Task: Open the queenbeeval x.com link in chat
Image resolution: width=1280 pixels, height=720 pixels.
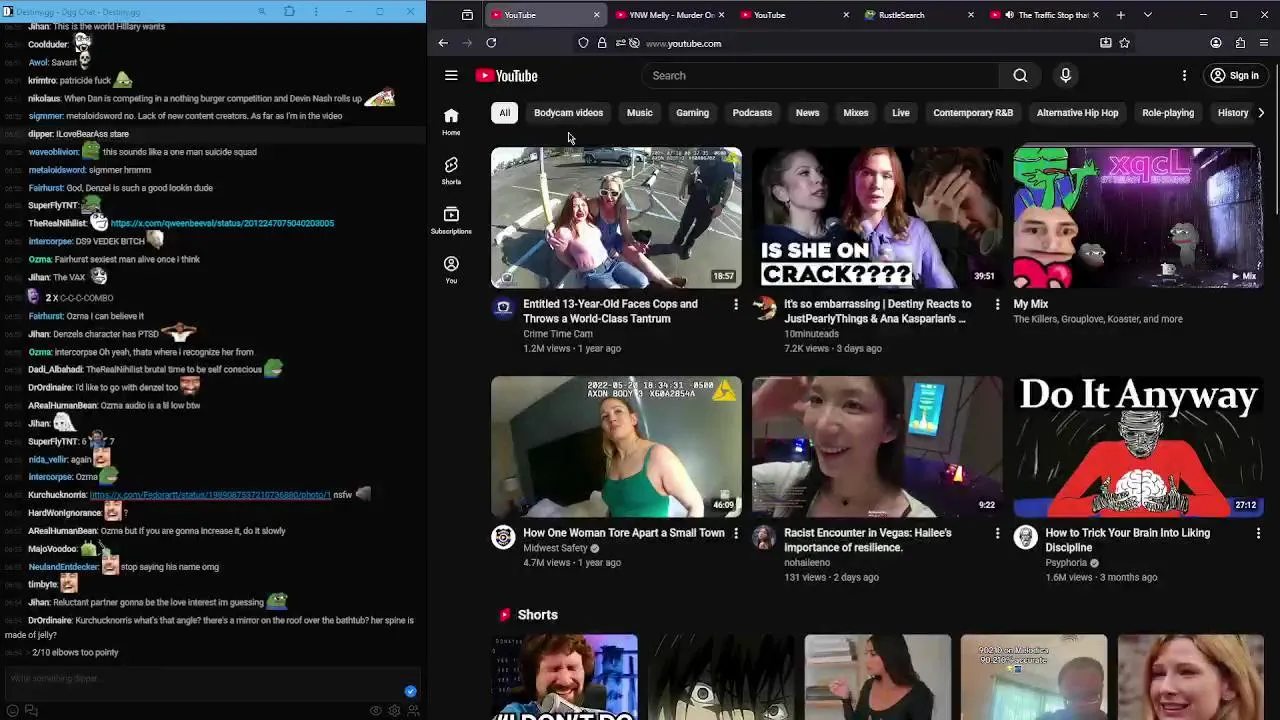Action: pos(222,223)
